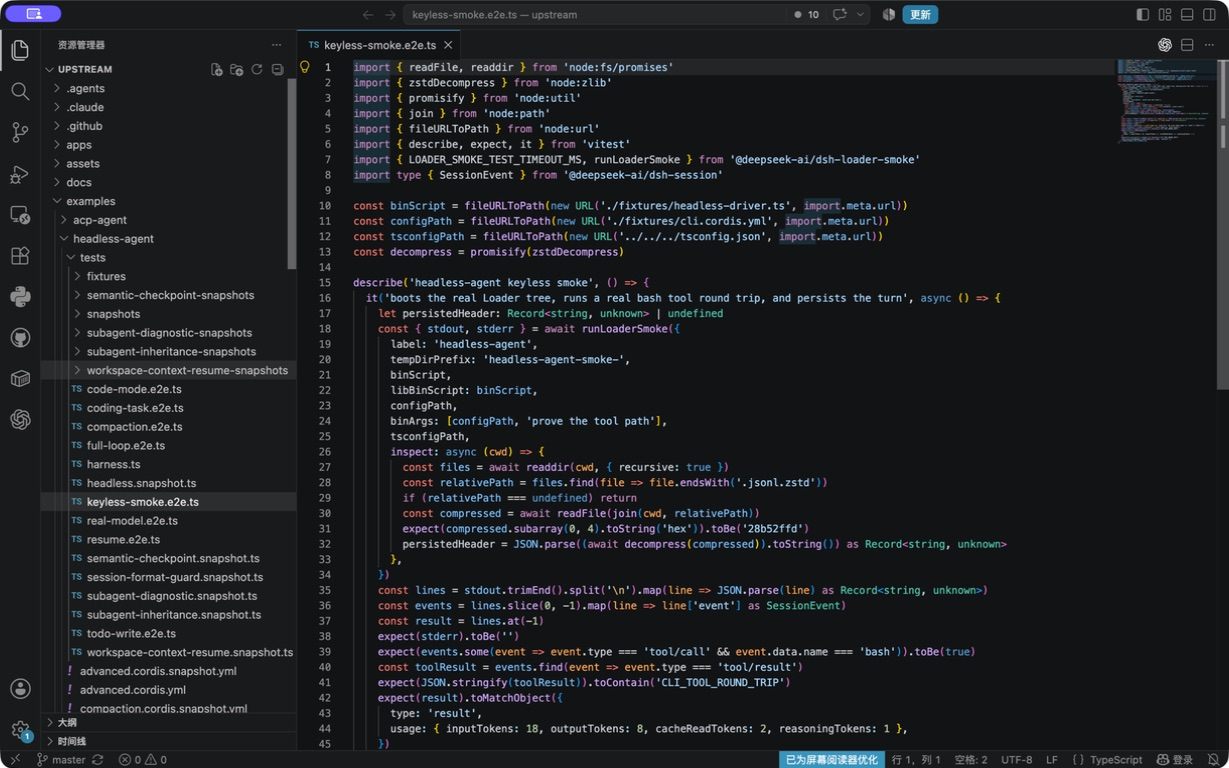Open Explorer panel More Actions ellipsis
1229x768 pixels.
[x=277, y=45]
